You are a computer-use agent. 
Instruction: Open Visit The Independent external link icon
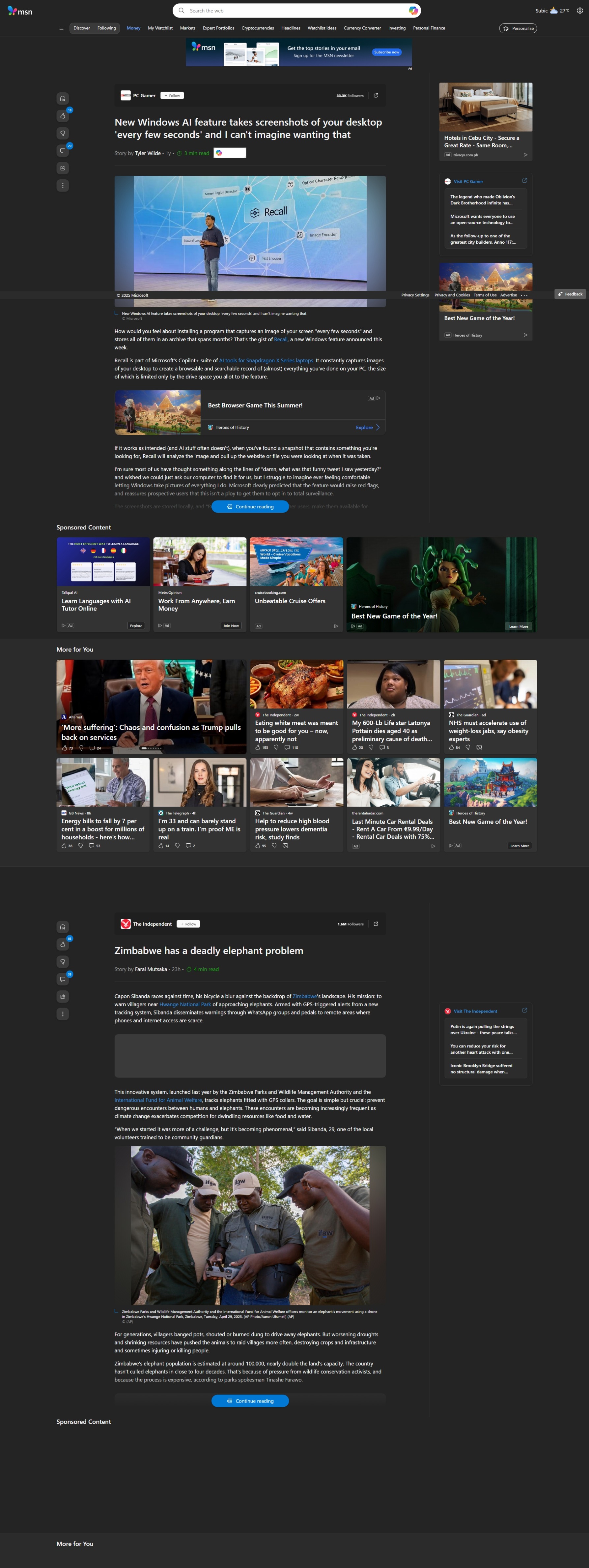[x=524, y=1010]
